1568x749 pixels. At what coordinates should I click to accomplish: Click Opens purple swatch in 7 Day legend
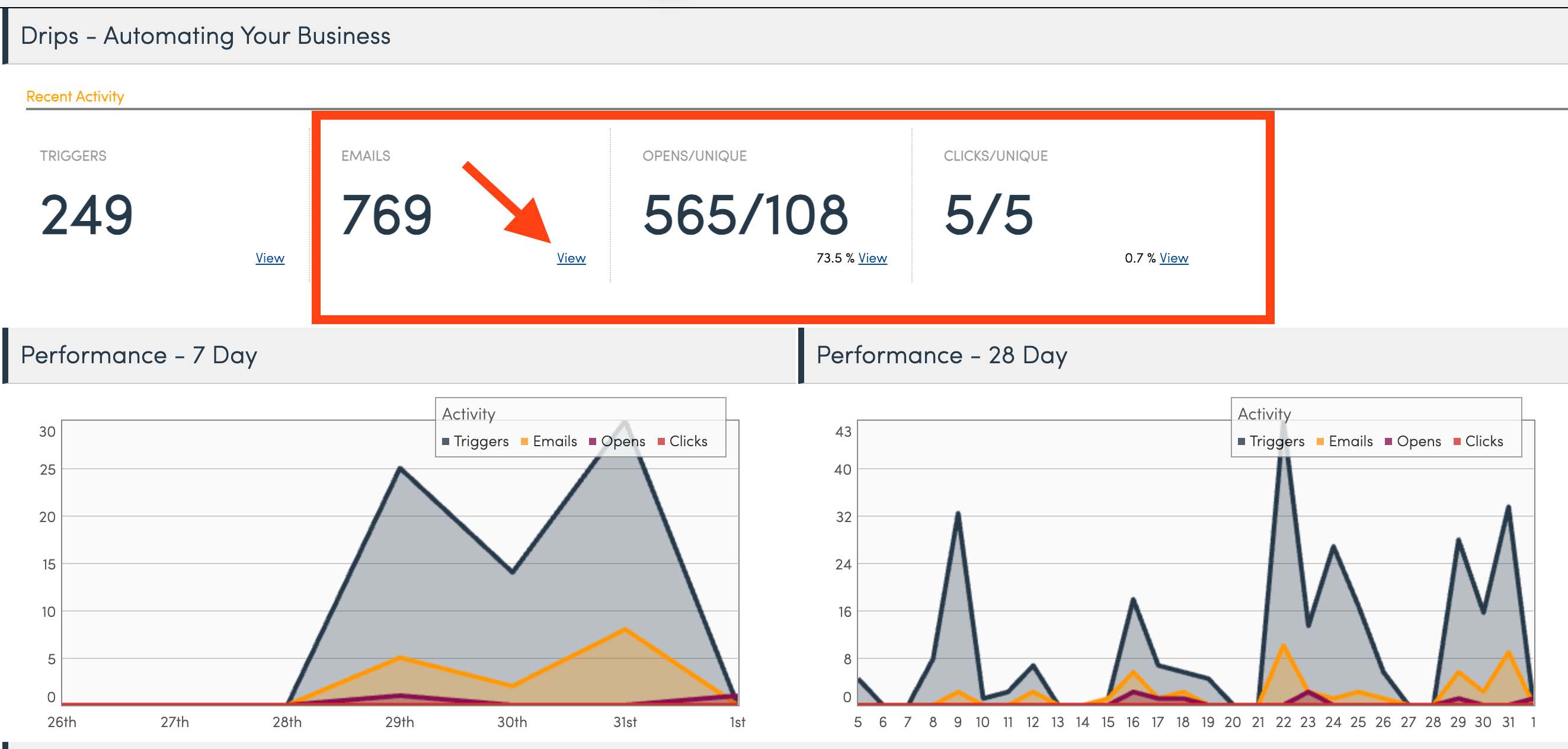[592, 441]
